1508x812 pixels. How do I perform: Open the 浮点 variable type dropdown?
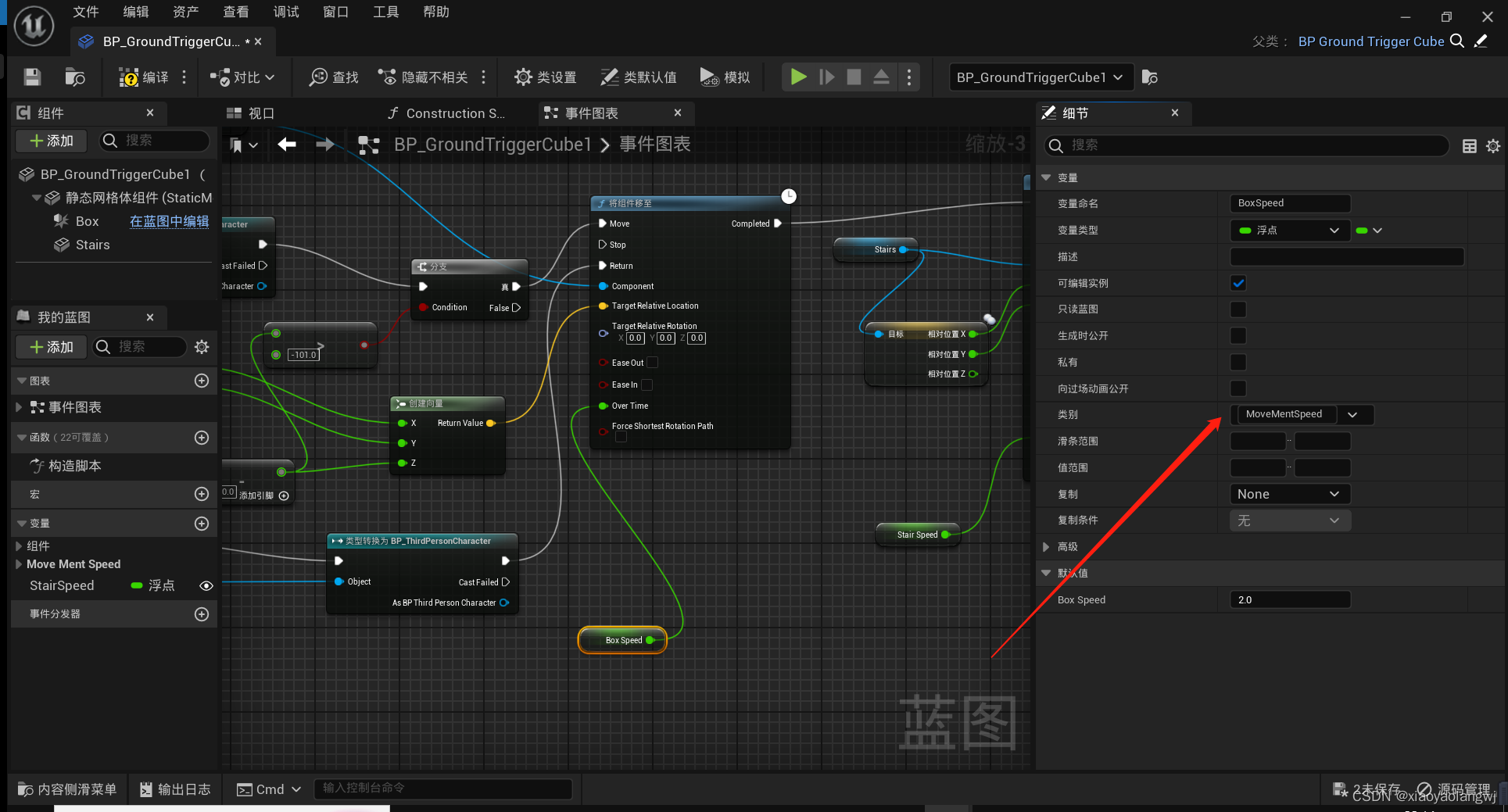(1289, 230)
